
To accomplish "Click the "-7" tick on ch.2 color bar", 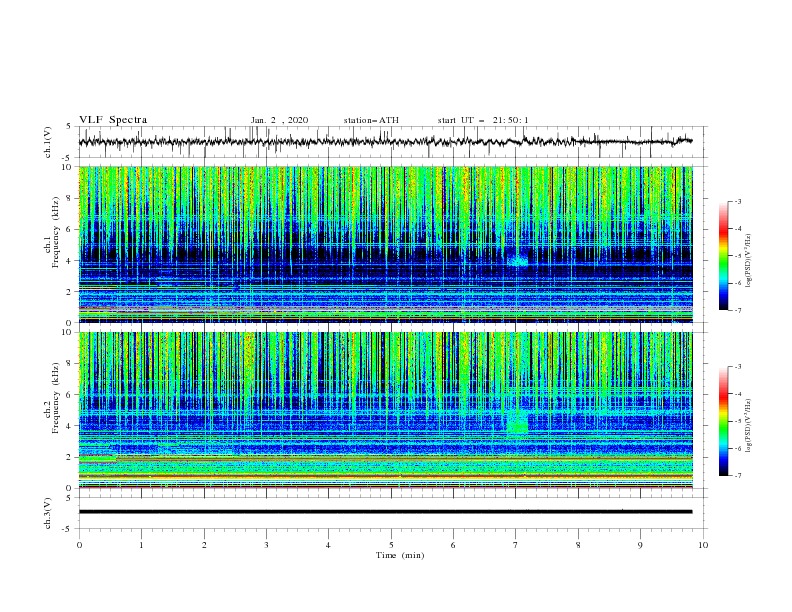I will point(737,476).
